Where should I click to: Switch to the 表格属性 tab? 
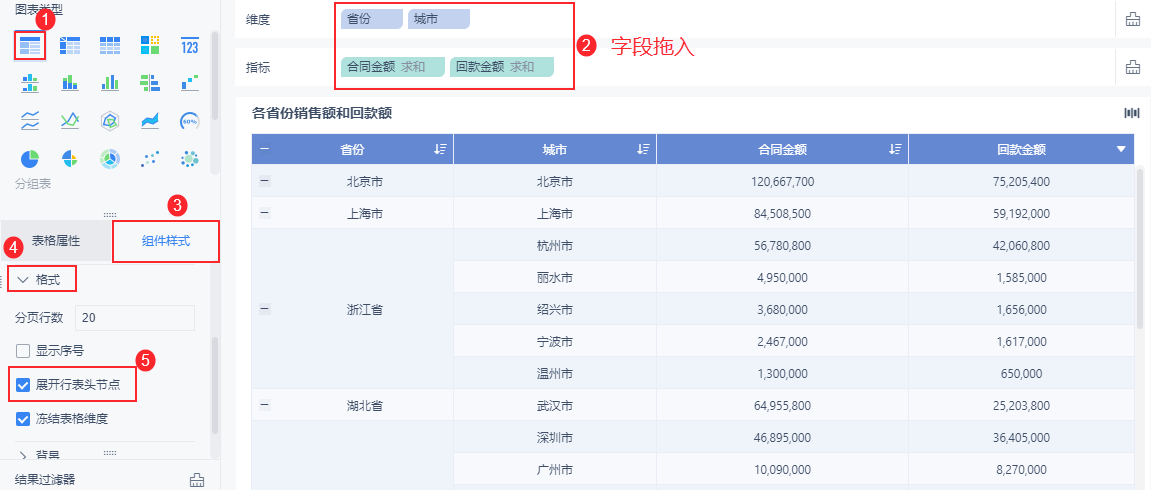click(x=56, y=241)
